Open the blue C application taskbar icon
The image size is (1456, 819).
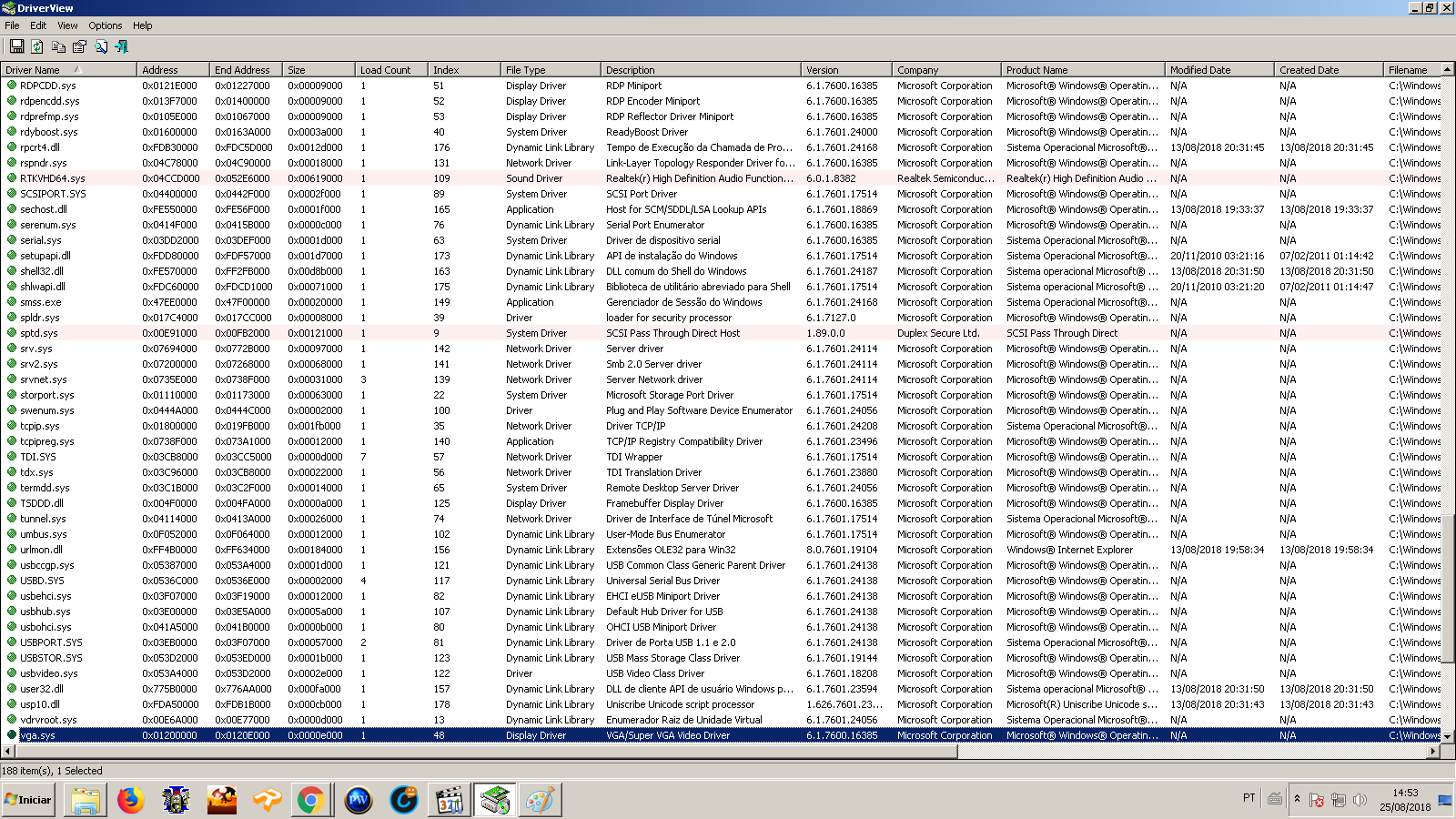(x=404, y=800)
